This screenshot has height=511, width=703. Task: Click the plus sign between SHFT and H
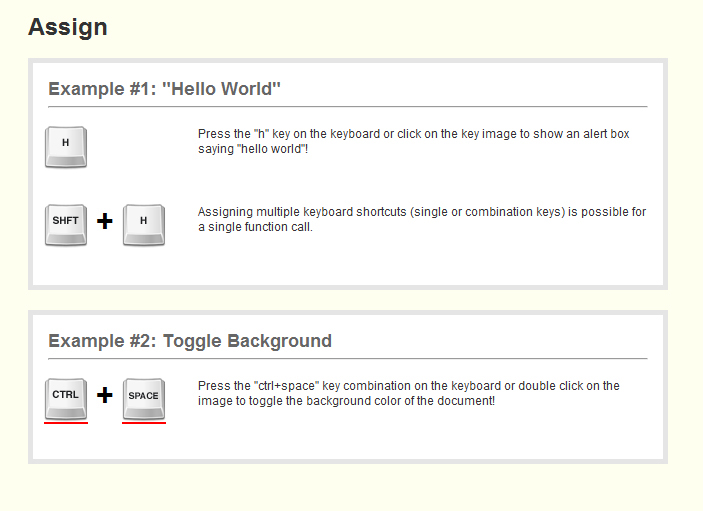click(104, 222)
